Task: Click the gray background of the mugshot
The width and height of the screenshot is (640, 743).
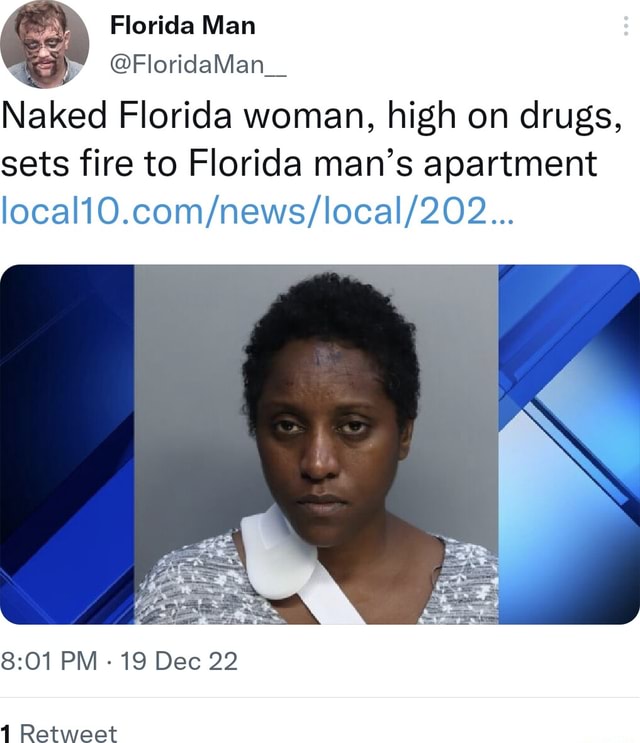Action: (189, 379)
